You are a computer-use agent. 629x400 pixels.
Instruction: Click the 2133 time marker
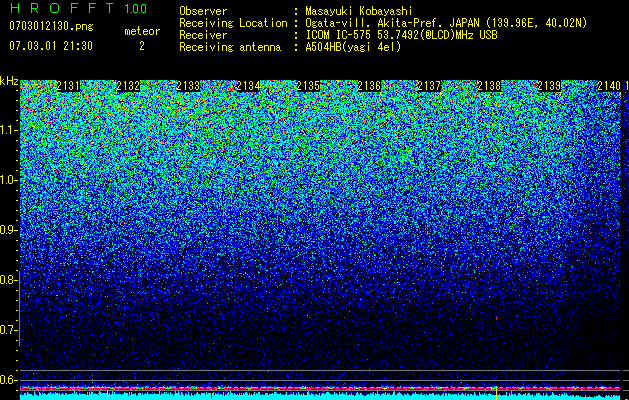coord(188,86)
